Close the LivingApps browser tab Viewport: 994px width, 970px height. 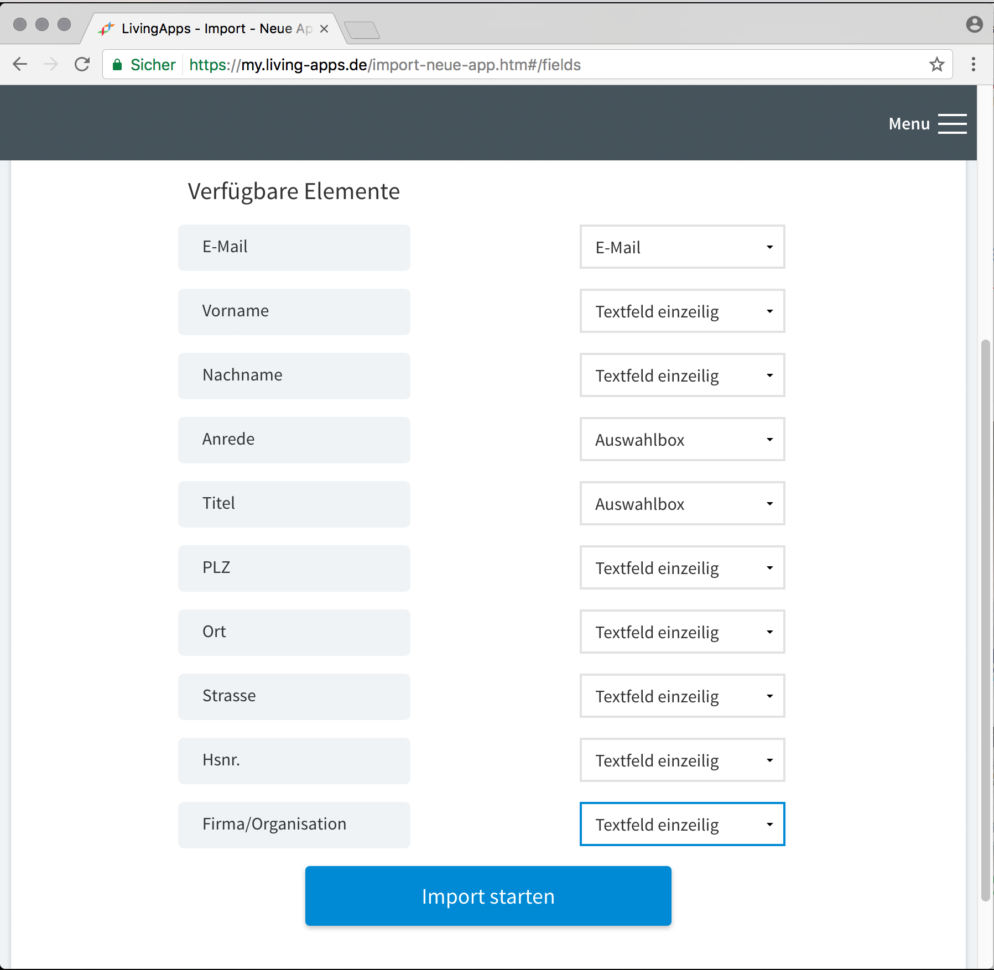[324, 29]
